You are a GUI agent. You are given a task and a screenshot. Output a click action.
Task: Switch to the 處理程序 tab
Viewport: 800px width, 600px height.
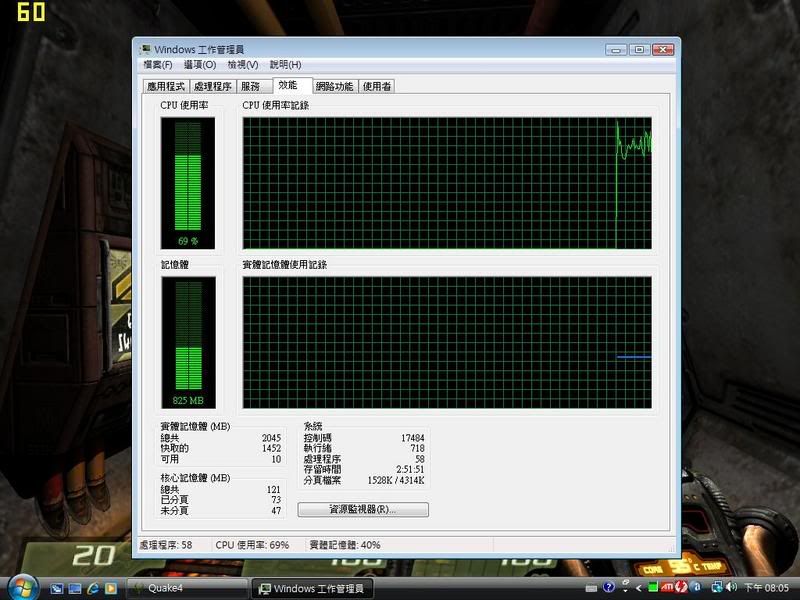point(212,87)
